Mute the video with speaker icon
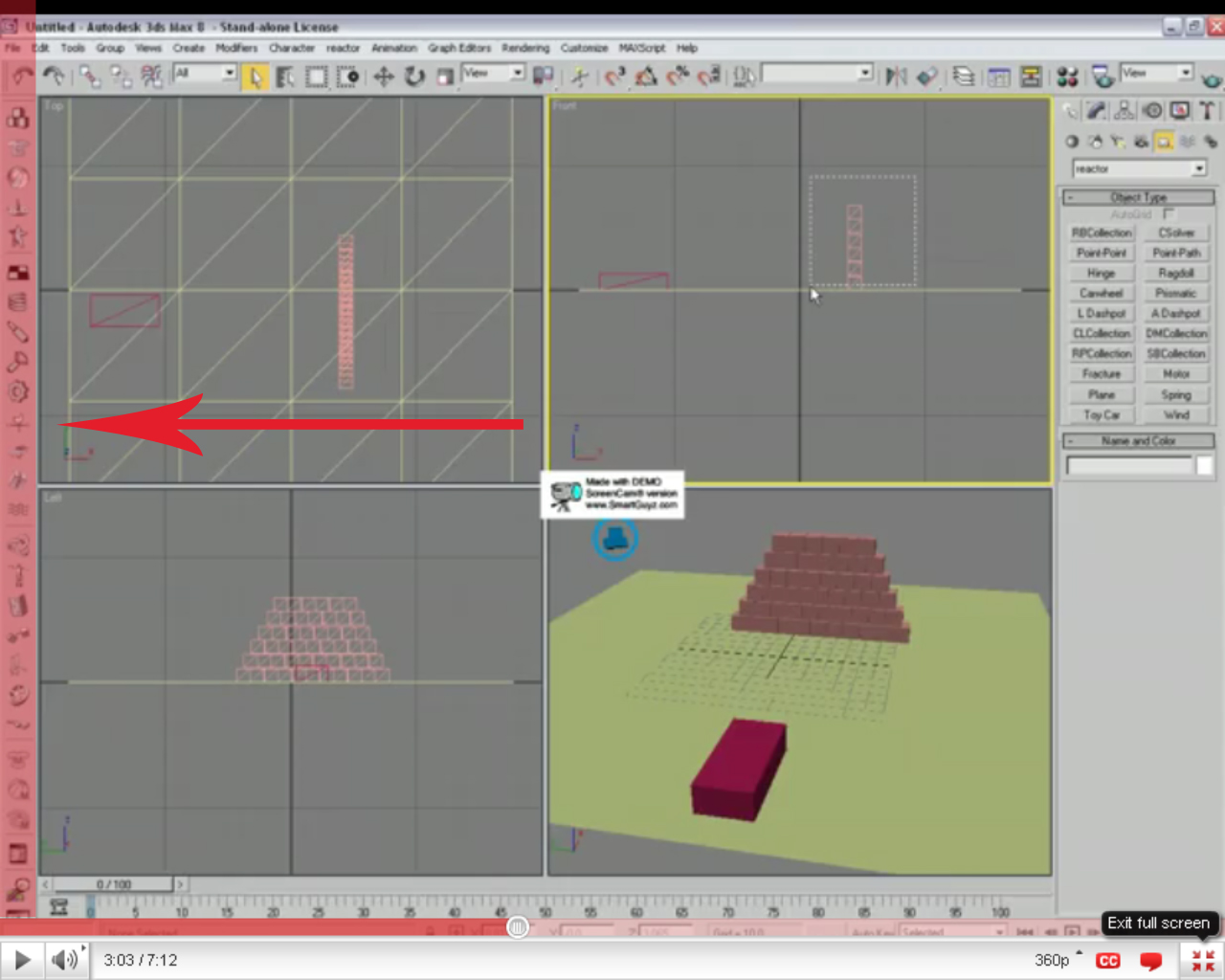Viewport: 1225px width, 980px height. pos(63,959)
